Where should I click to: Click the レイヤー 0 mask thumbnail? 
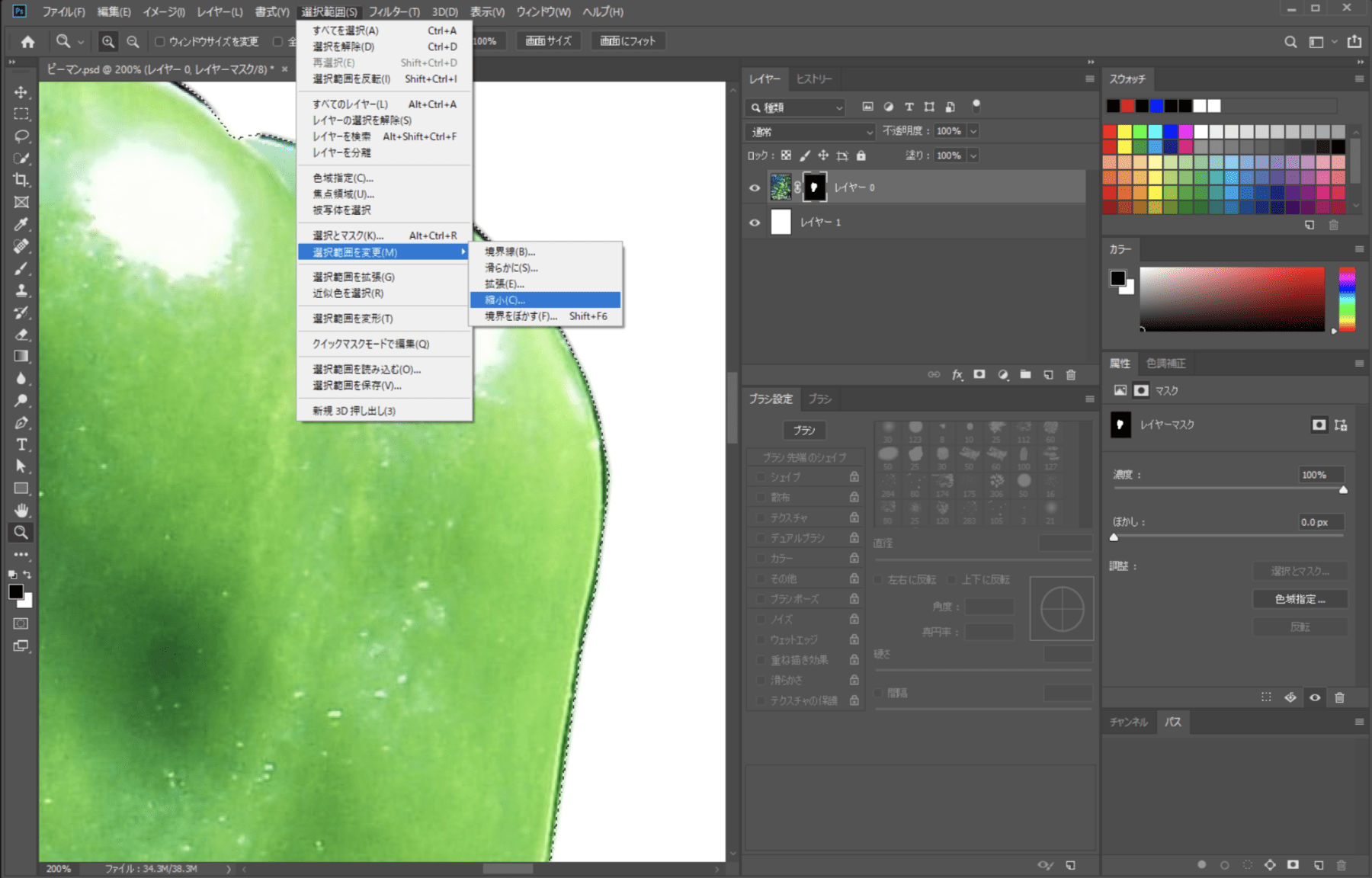click(x=814, y=187)
